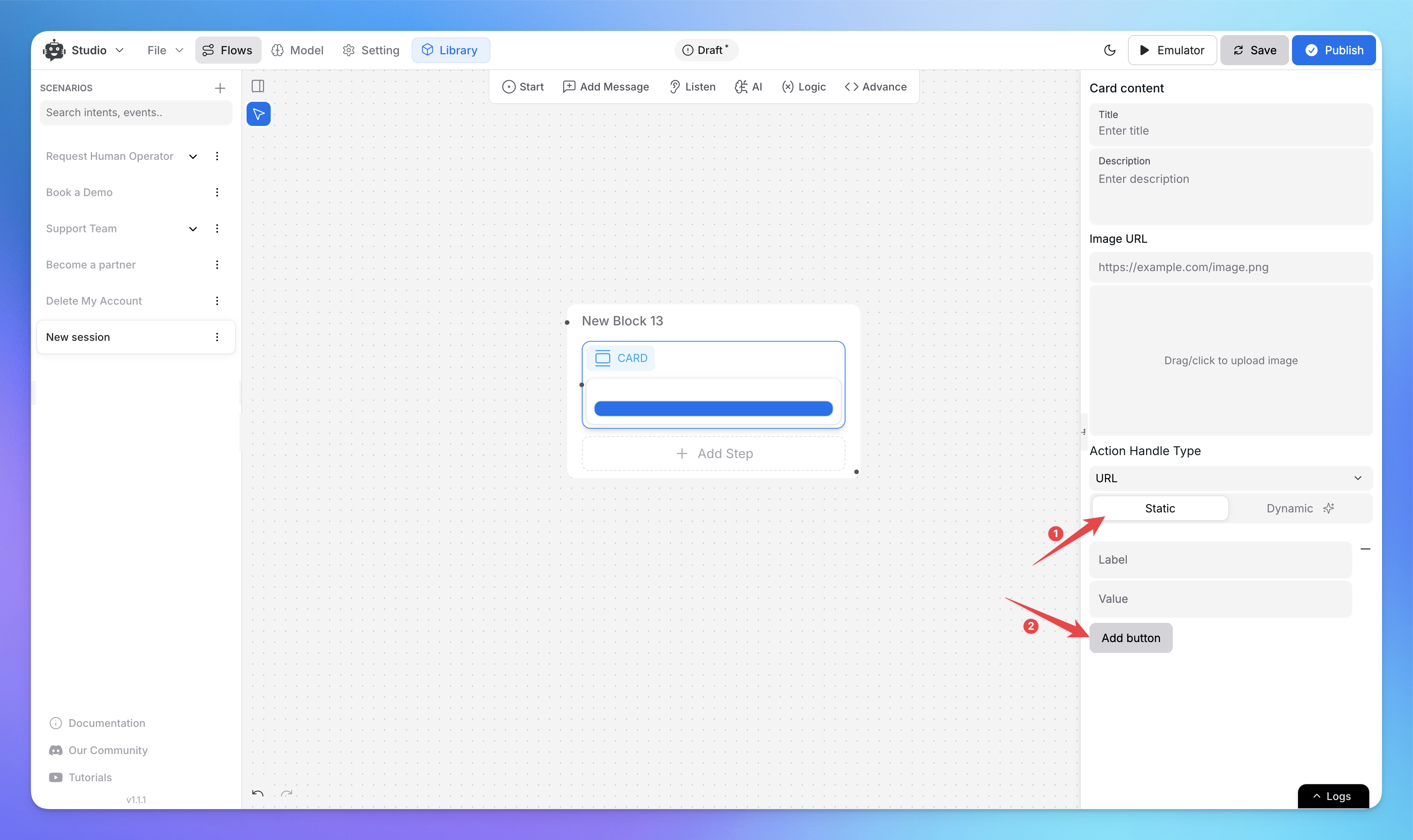Open the Studio robot logo menu
This screenshot has height=840, width=1413.
54,50
